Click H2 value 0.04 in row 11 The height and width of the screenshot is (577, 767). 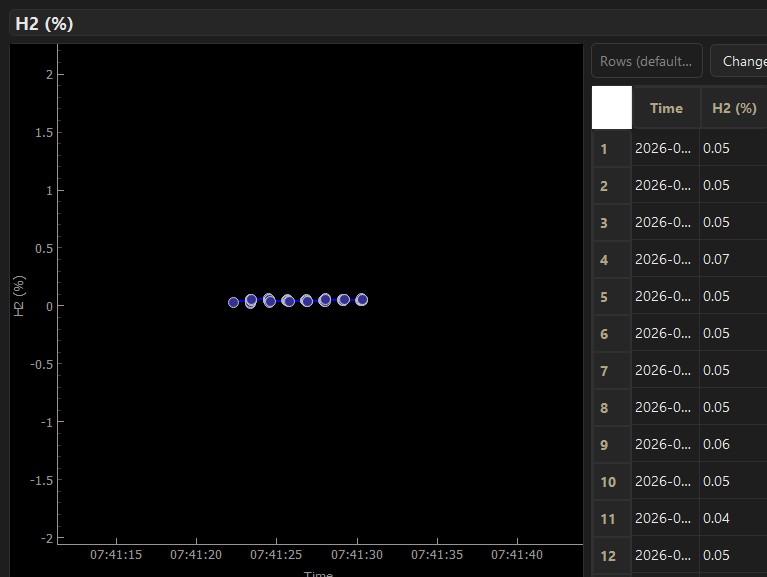(733, 518)
